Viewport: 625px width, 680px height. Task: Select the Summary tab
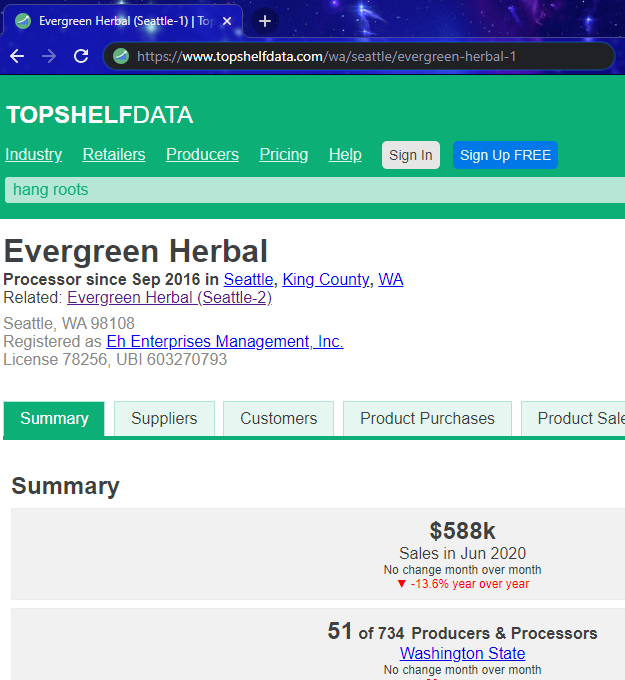coord(54,418)
